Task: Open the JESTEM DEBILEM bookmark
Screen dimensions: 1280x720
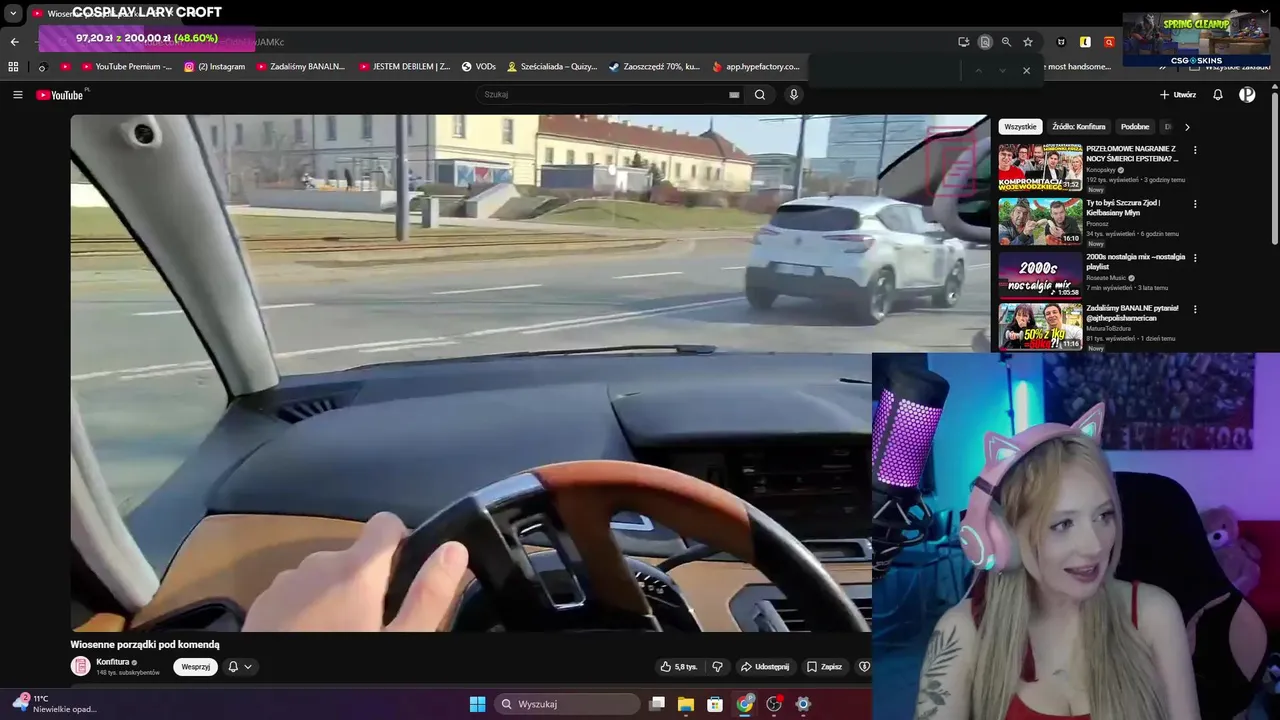Action: point(405,67)
